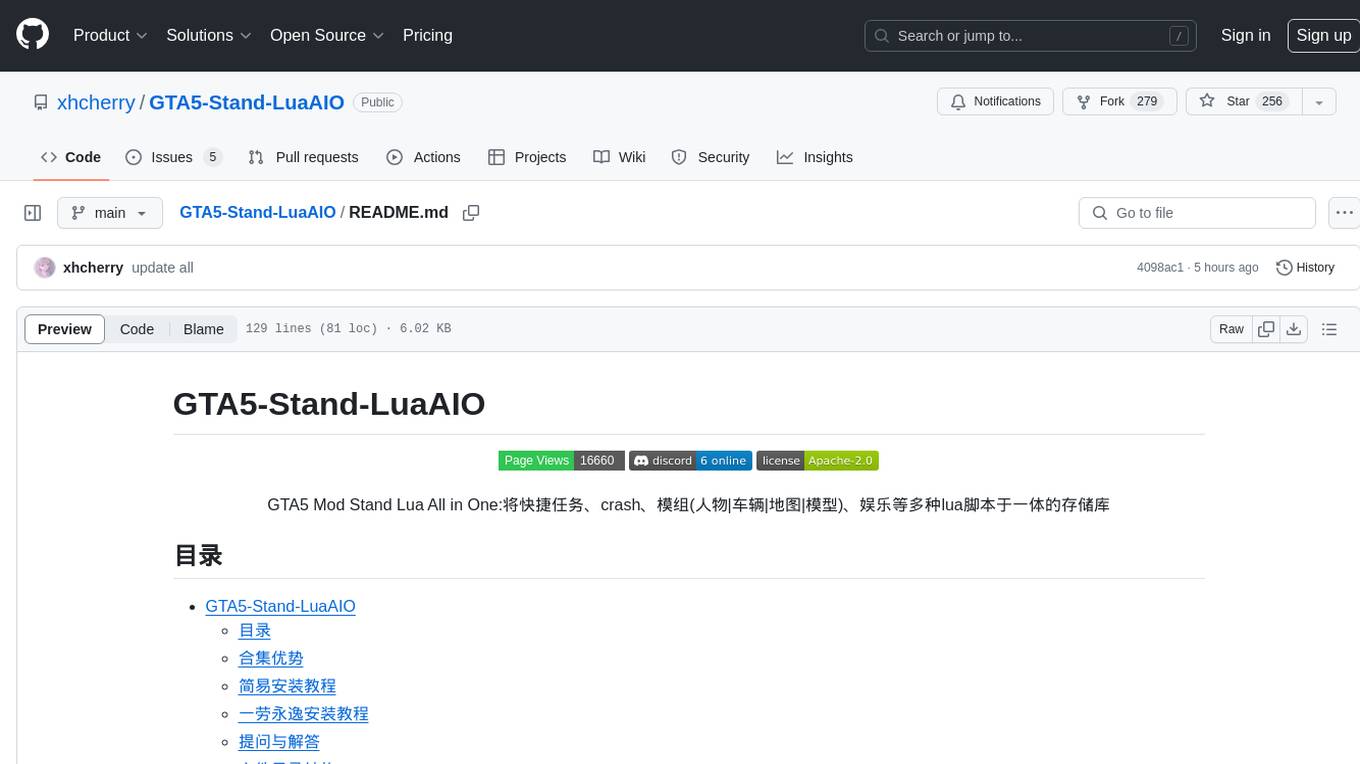The image size is (1360, 764).
Task: Open the main branch selector
Action: (109, 213)
